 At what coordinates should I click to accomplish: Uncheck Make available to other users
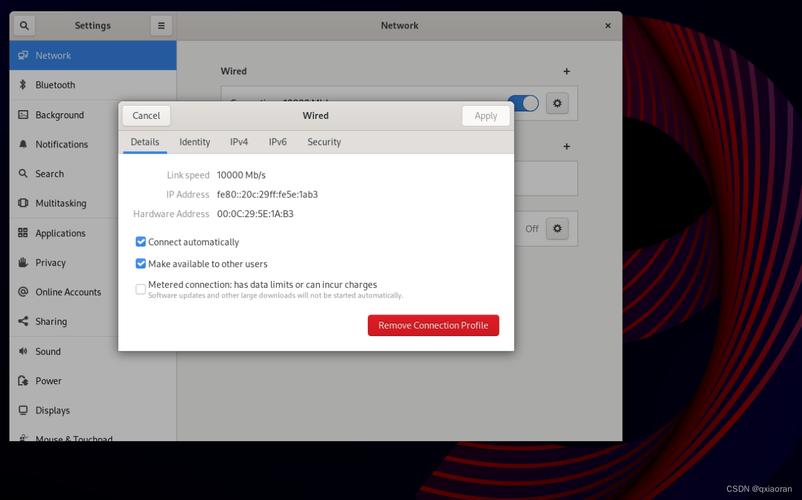[x=141, y=264]
